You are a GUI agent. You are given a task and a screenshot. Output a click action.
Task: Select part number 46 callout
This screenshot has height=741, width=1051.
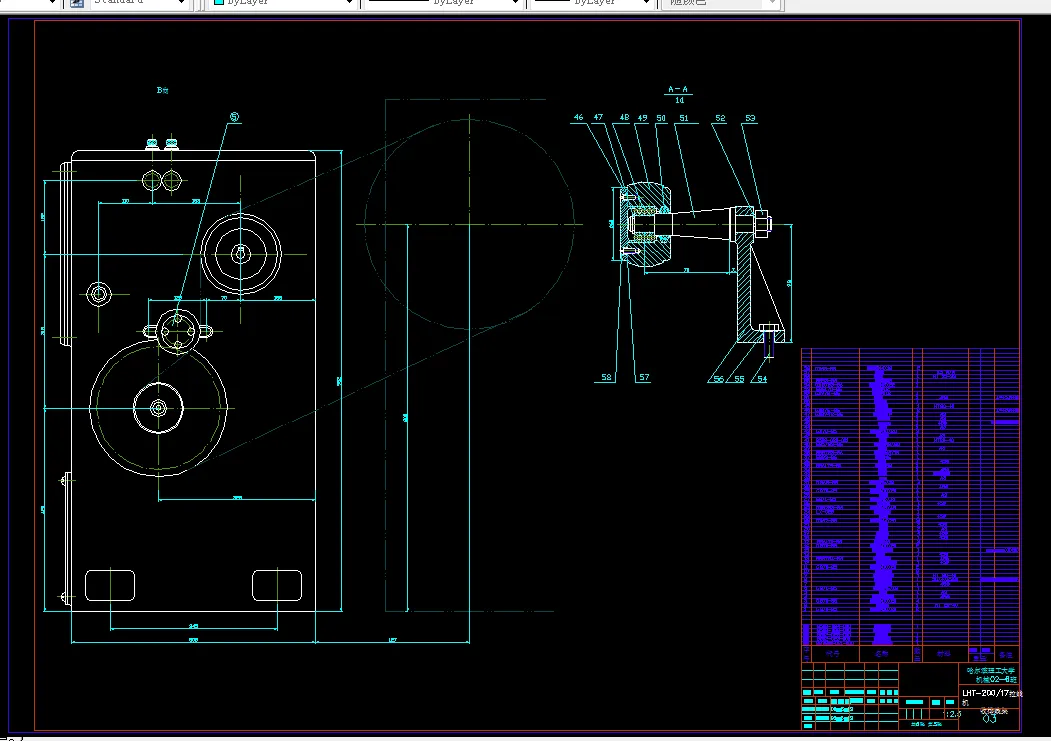click(578, 117)
